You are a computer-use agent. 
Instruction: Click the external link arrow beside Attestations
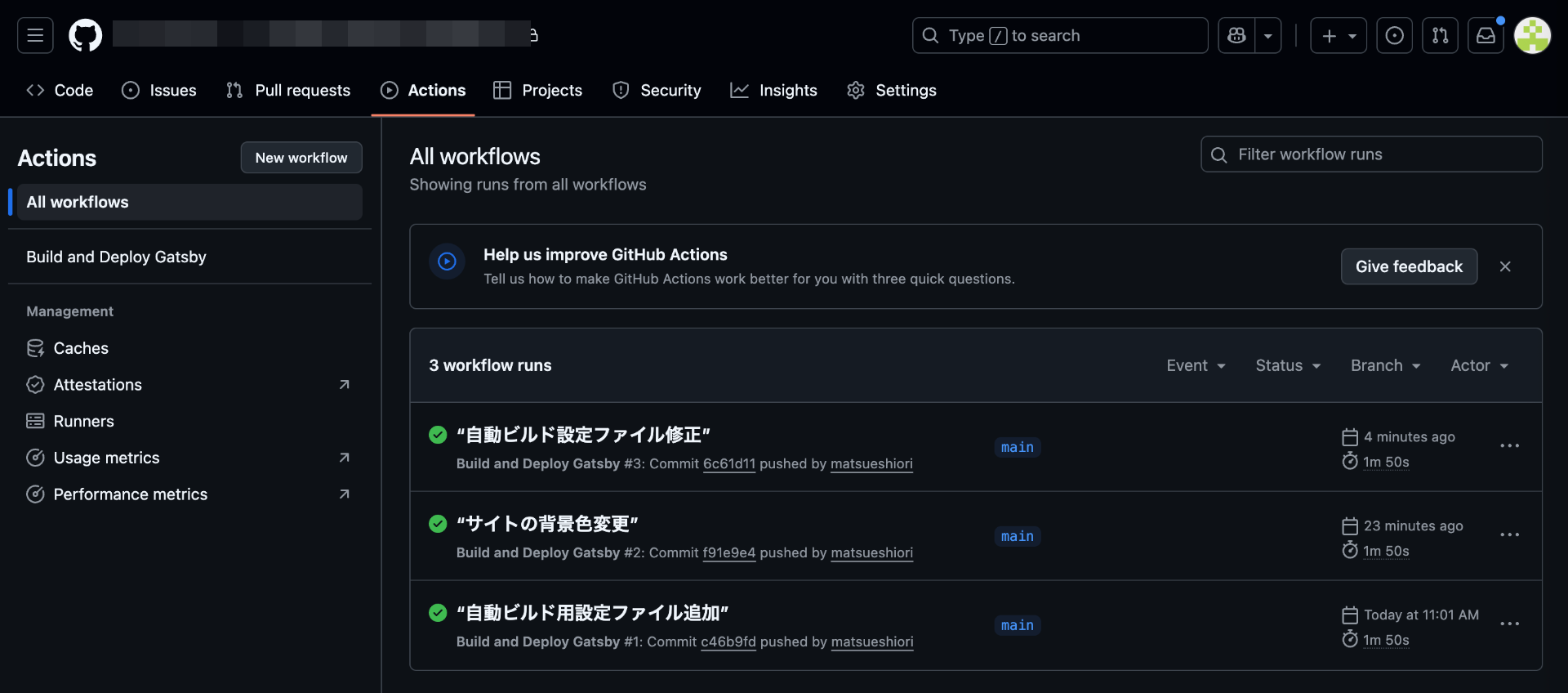click(345, 385)
